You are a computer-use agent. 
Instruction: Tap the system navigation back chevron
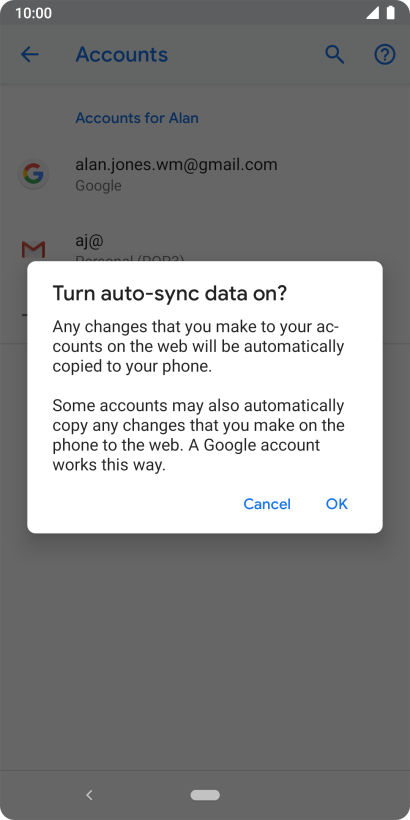tap(89, 795)
